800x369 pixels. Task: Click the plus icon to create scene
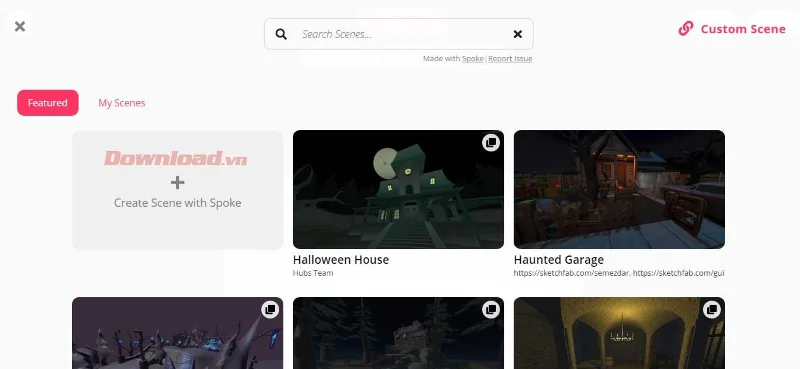[178, 182]
